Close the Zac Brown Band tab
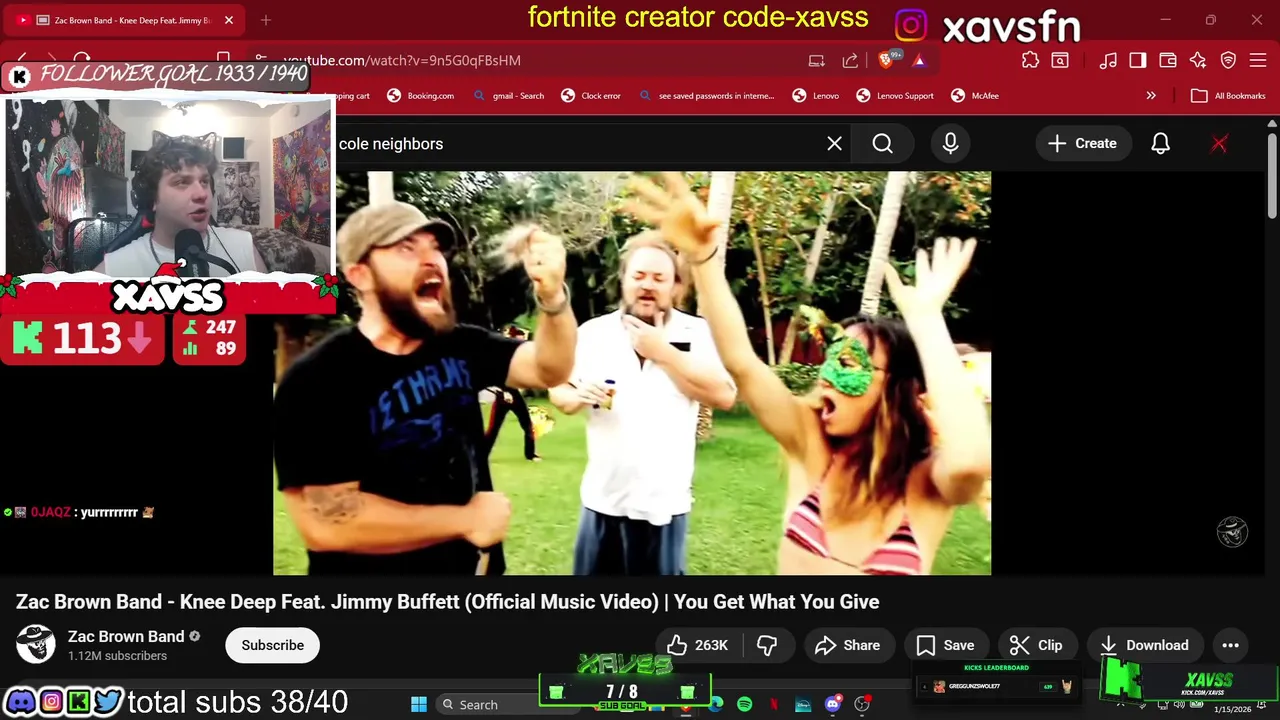The image size is (1280, 720). click(229, 20)
